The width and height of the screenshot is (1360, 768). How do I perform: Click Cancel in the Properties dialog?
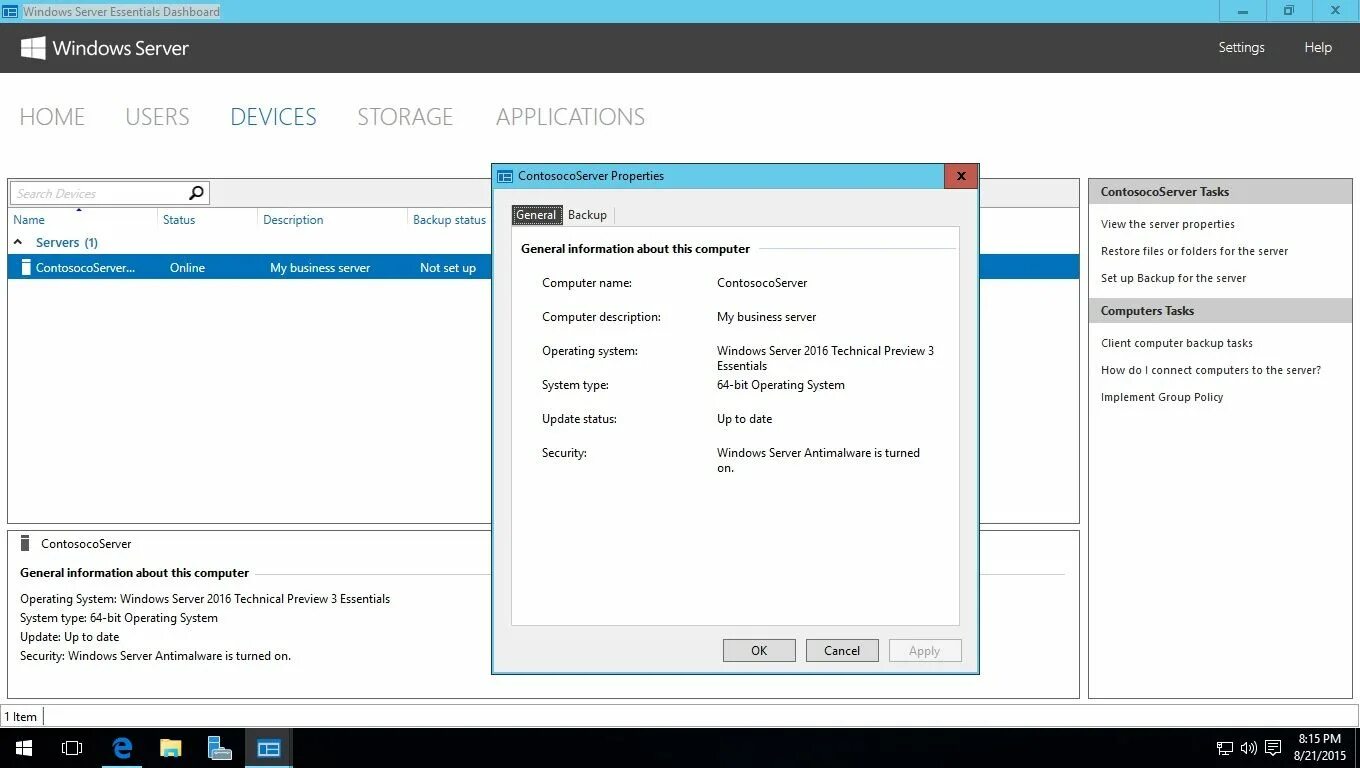[x=842, y=650]
